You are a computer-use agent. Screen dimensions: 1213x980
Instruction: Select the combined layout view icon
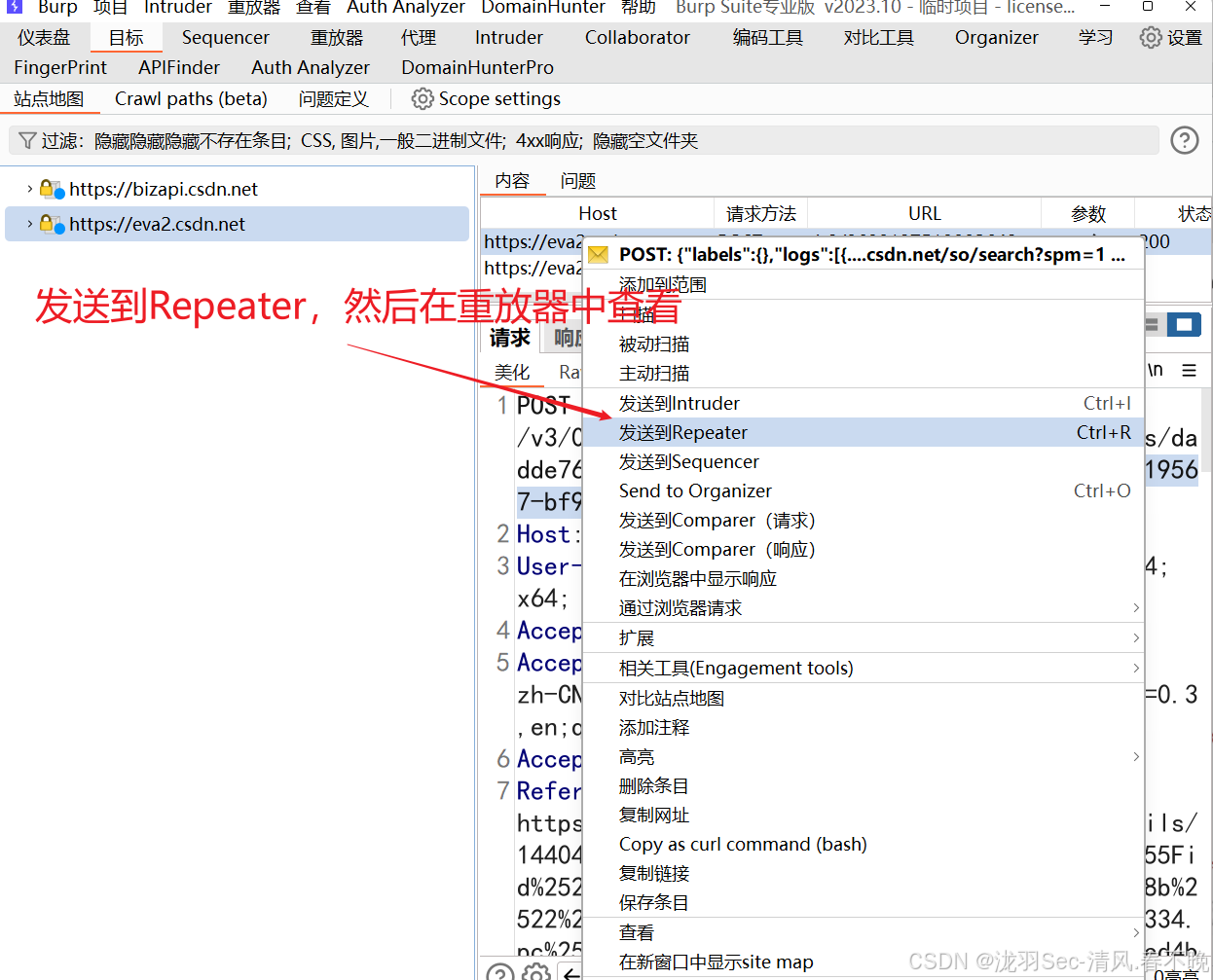tap(1184, 324)
